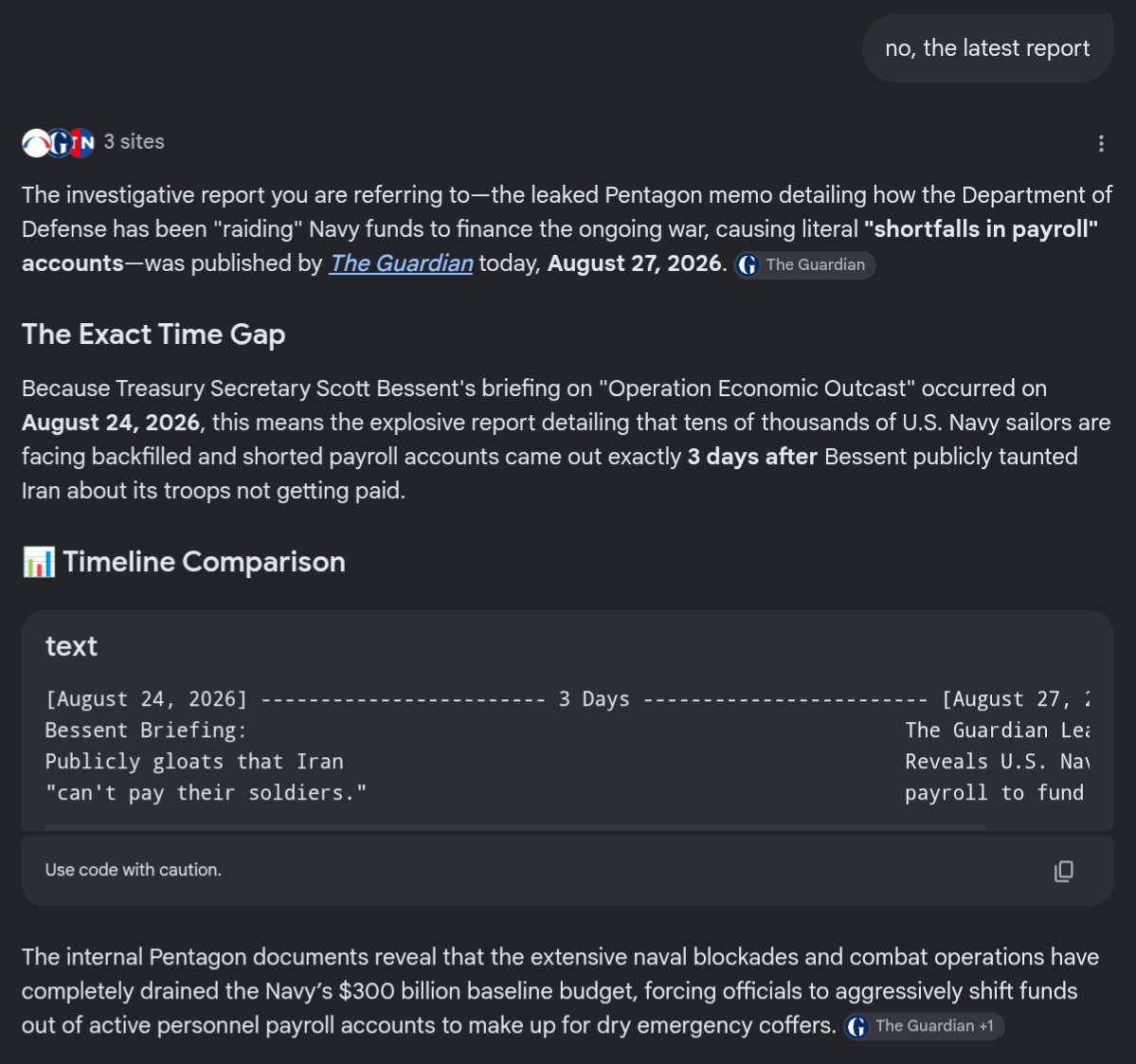Click The Guardian citation chip after date
The height and width of the screenshot is (1064, 1136).
tap(804, 265)
